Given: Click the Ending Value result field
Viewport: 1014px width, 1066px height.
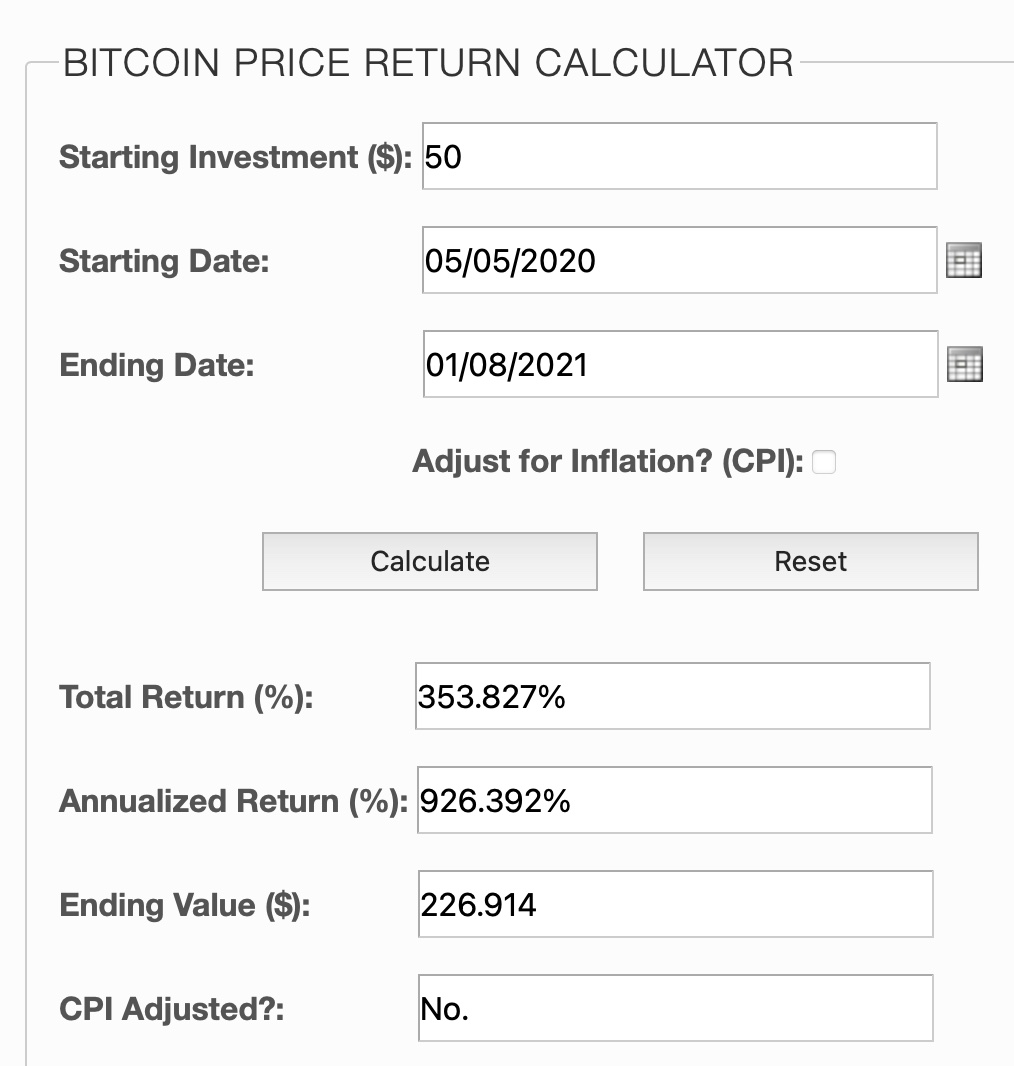Looking at the screenshot, I should pyautogui.click(x=675, y=904).
